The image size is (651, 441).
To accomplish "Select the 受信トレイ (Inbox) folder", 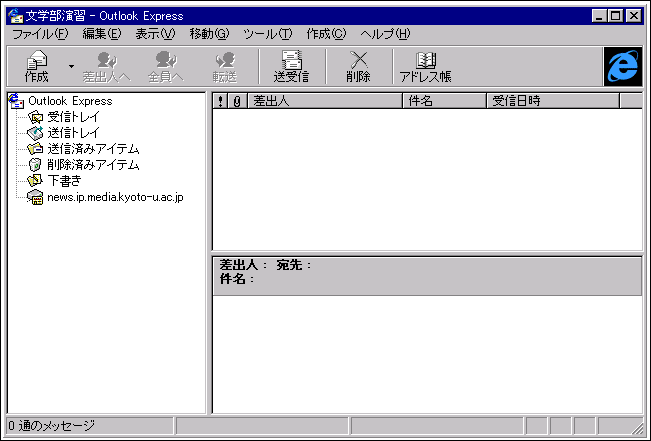I will tap(73, 117).
